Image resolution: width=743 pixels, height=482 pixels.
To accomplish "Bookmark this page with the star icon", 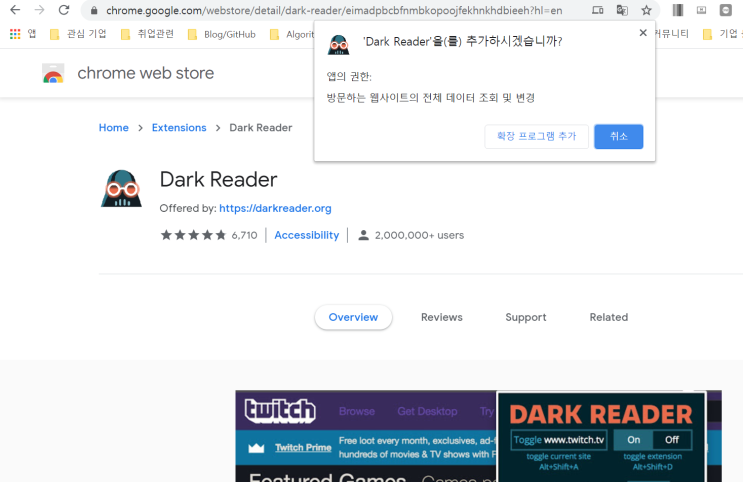I will 646,10.
